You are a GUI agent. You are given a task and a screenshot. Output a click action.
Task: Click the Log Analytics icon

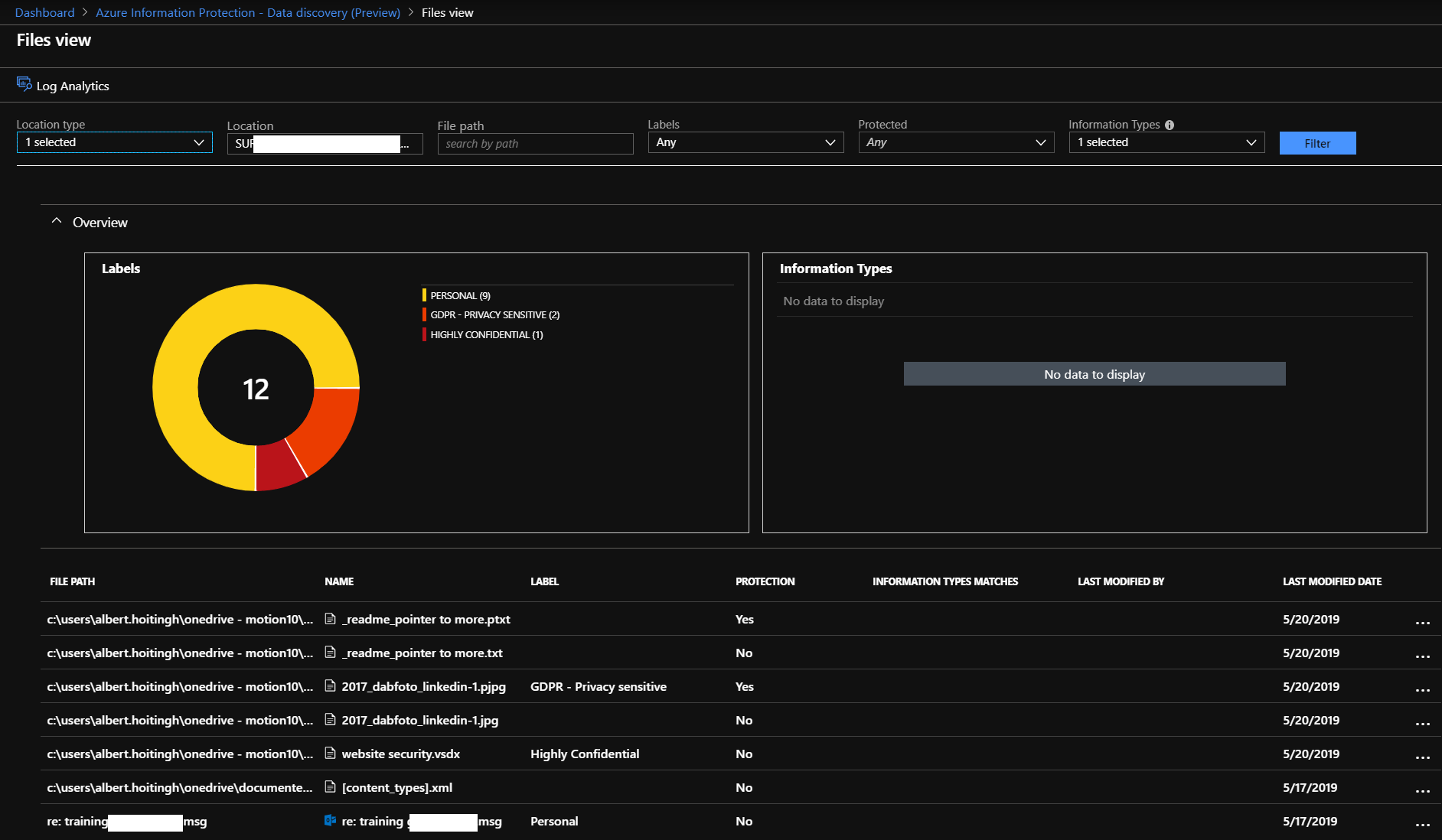(x=24, y=84)
